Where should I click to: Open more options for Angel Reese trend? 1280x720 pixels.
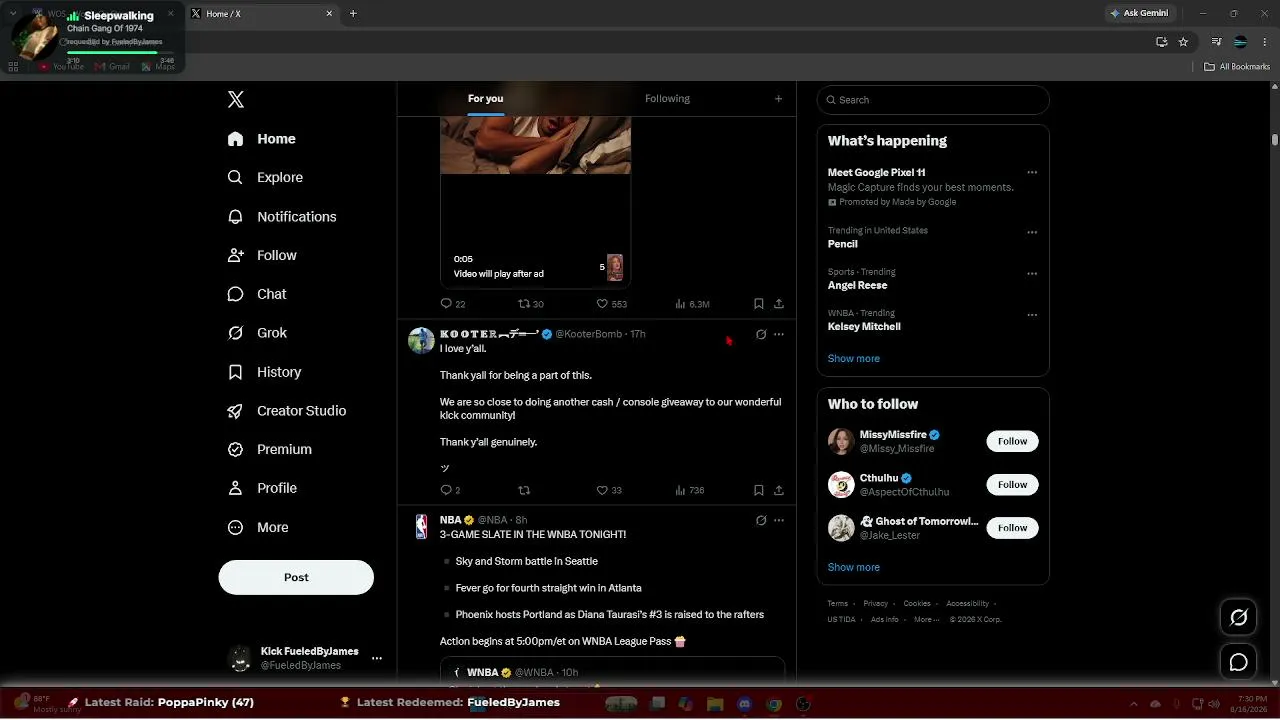click(x=1032, y=273)
